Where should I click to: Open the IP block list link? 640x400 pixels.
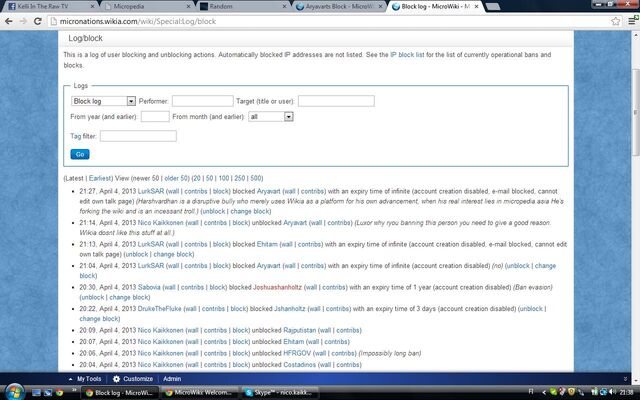pyautogui.click(x=407, y=55)
